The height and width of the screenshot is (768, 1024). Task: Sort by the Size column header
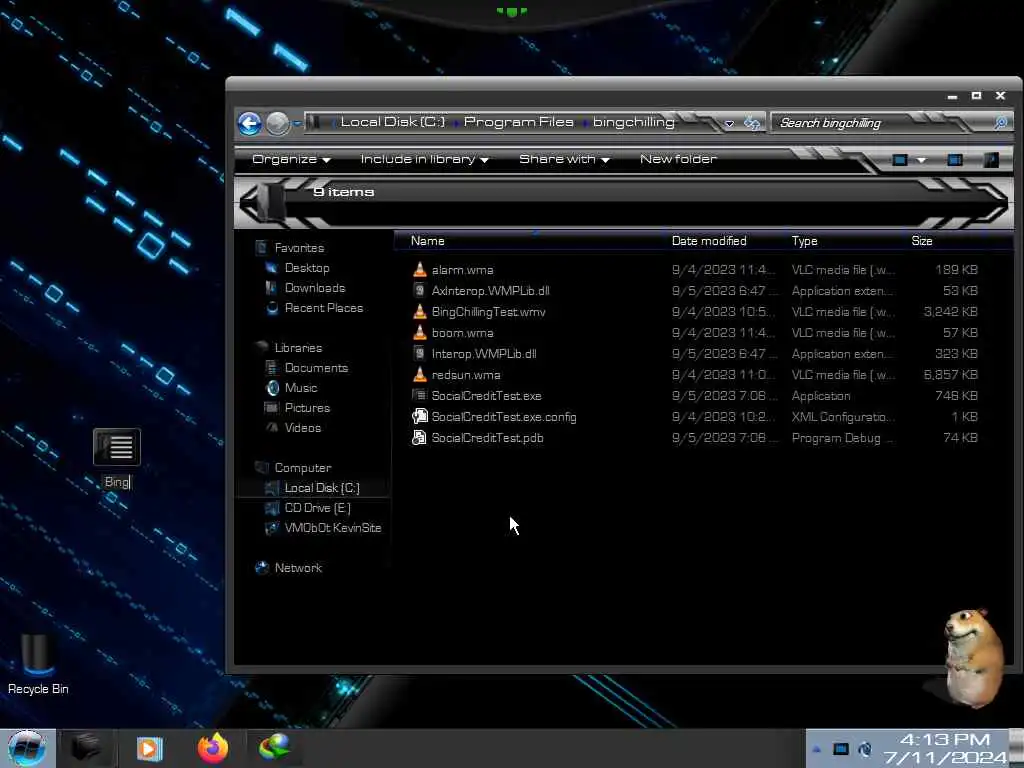922,241
